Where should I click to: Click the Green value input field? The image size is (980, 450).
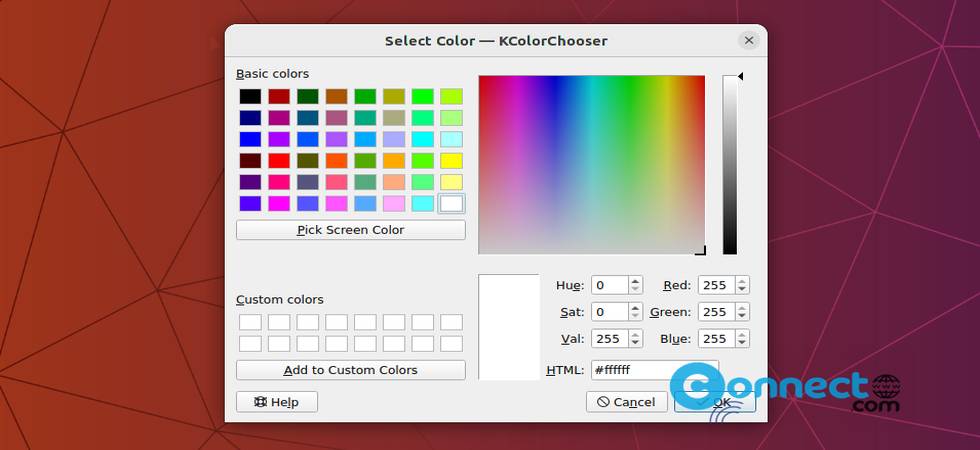click(x=714, y=312)
